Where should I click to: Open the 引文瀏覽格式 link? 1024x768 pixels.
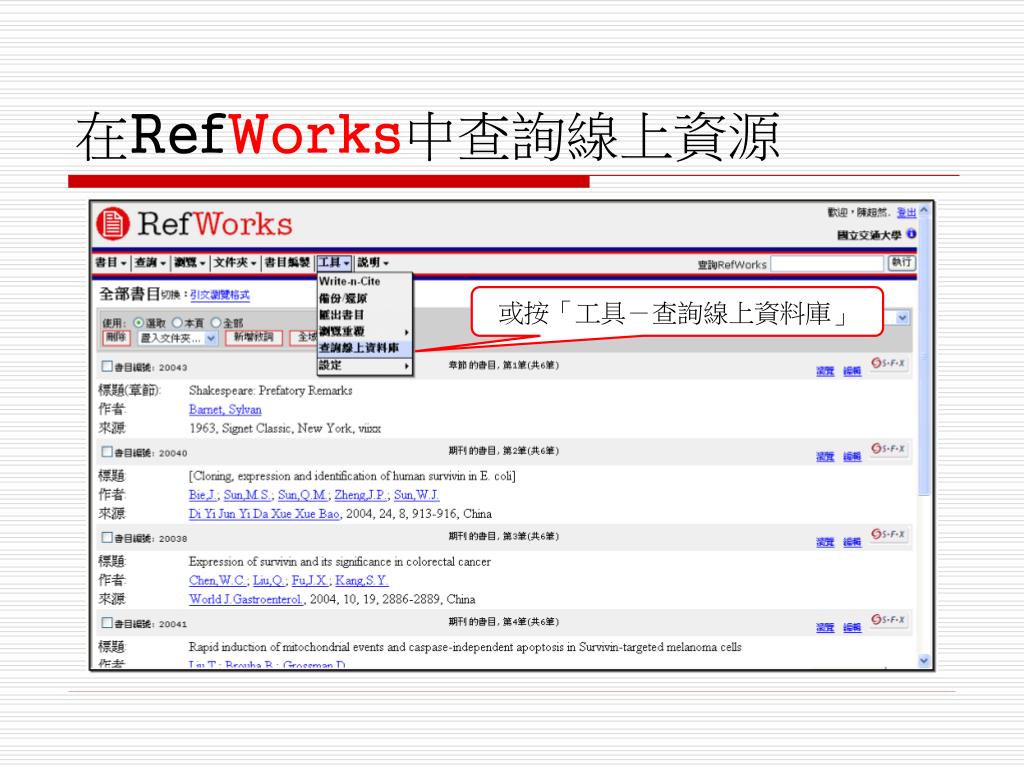click(x=219, y=295)
